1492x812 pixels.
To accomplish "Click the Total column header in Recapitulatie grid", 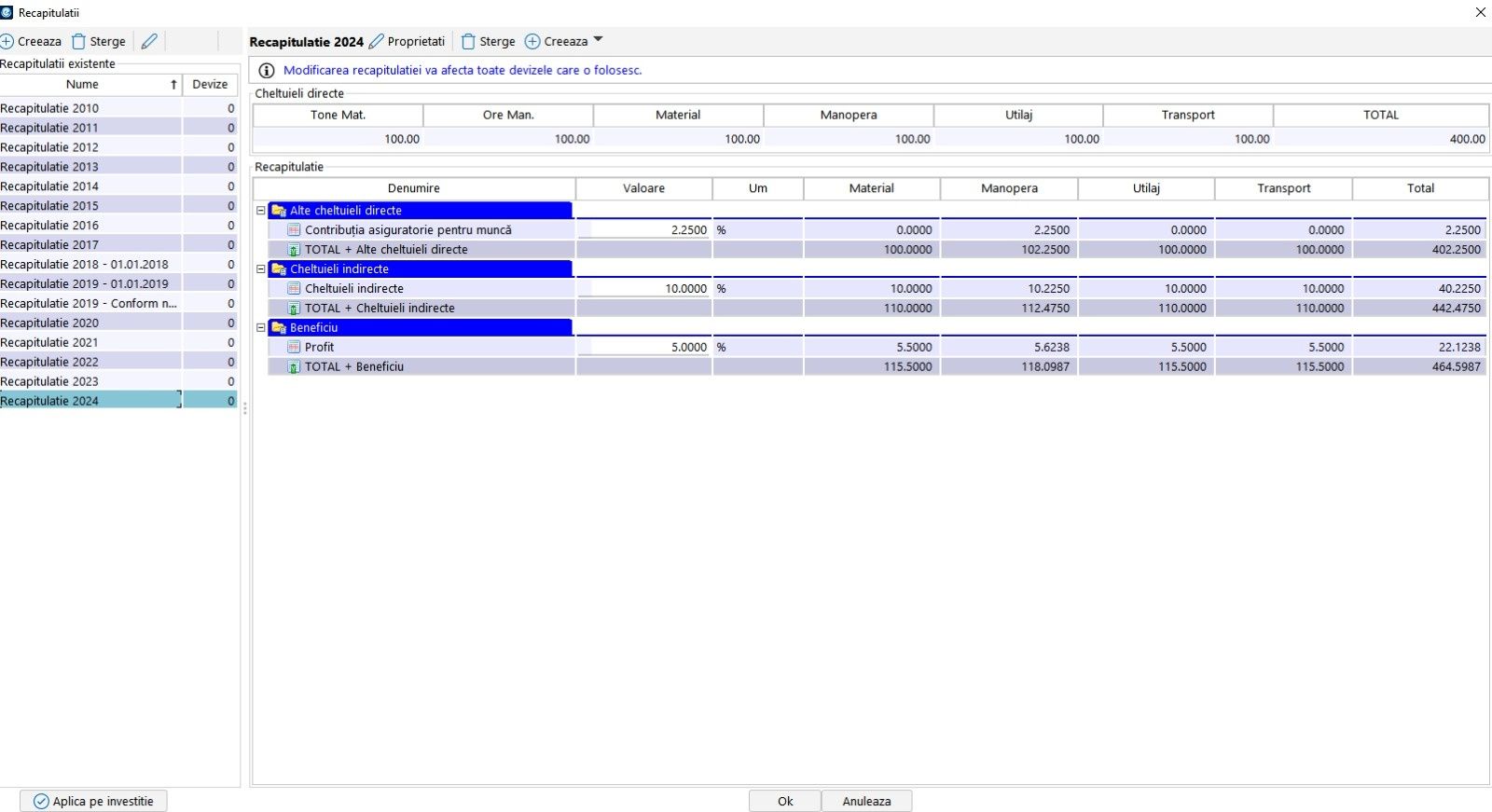I will coord(1420,188).
